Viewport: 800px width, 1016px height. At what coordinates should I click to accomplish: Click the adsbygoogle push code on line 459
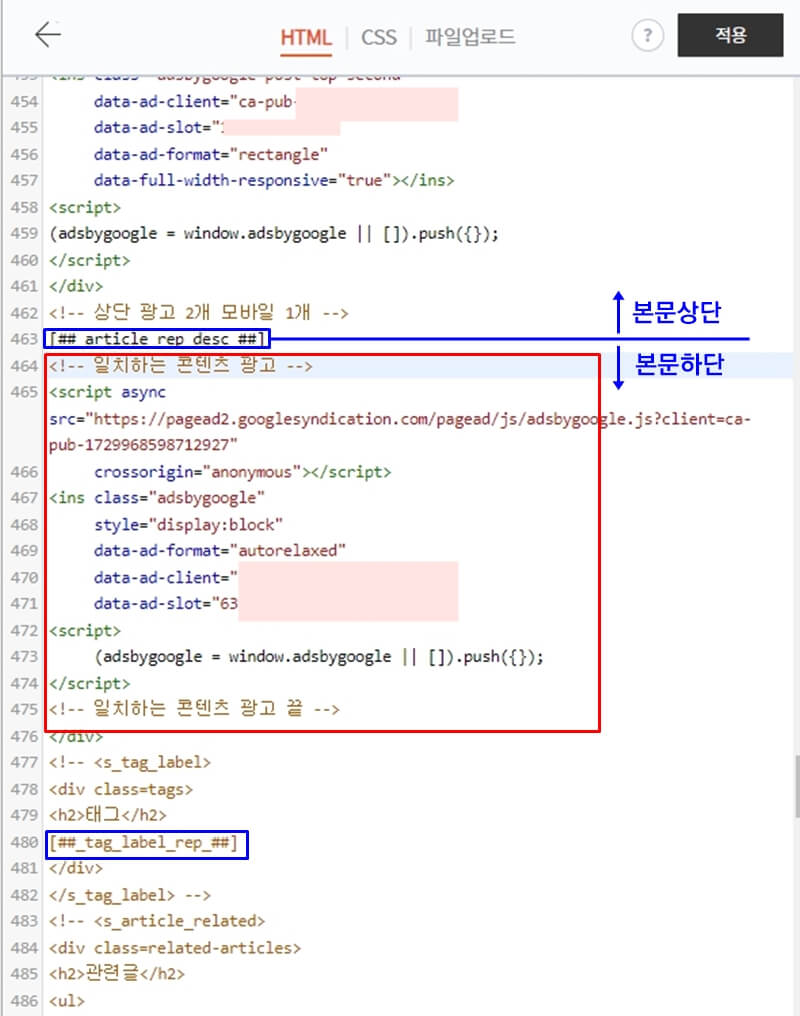[x=274, y=233]
